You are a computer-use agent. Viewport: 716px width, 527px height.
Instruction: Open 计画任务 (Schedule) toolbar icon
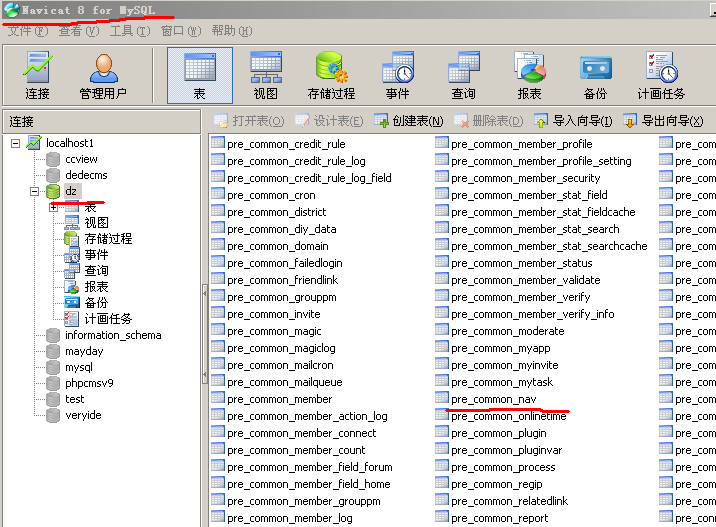pos(661,76)
